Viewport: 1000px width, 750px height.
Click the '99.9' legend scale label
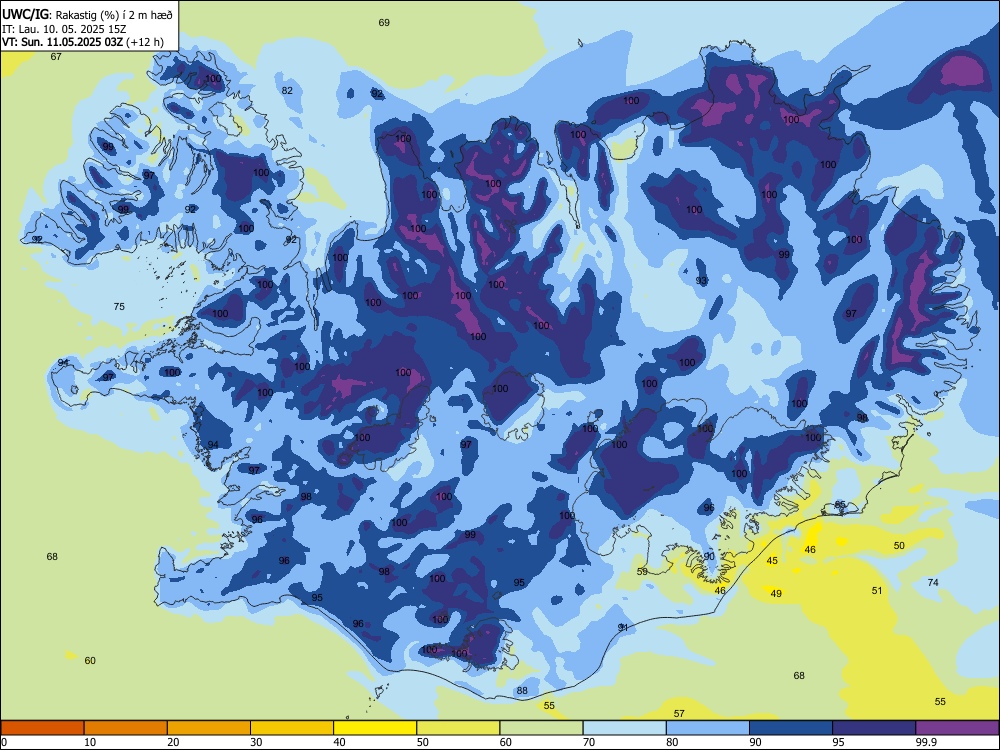[927, 742]
